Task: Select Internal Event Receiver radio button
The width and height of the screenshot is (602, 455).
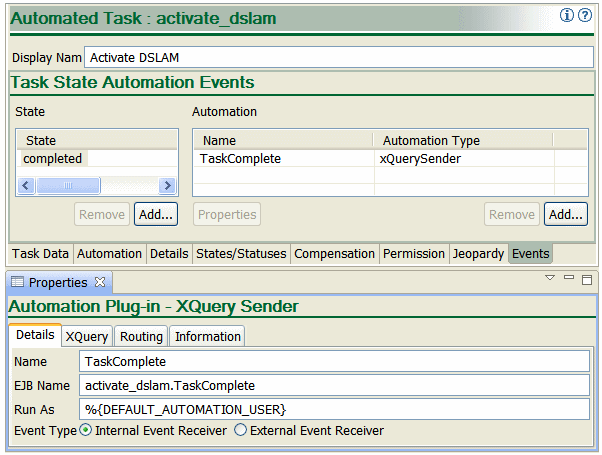Action: 86,430
